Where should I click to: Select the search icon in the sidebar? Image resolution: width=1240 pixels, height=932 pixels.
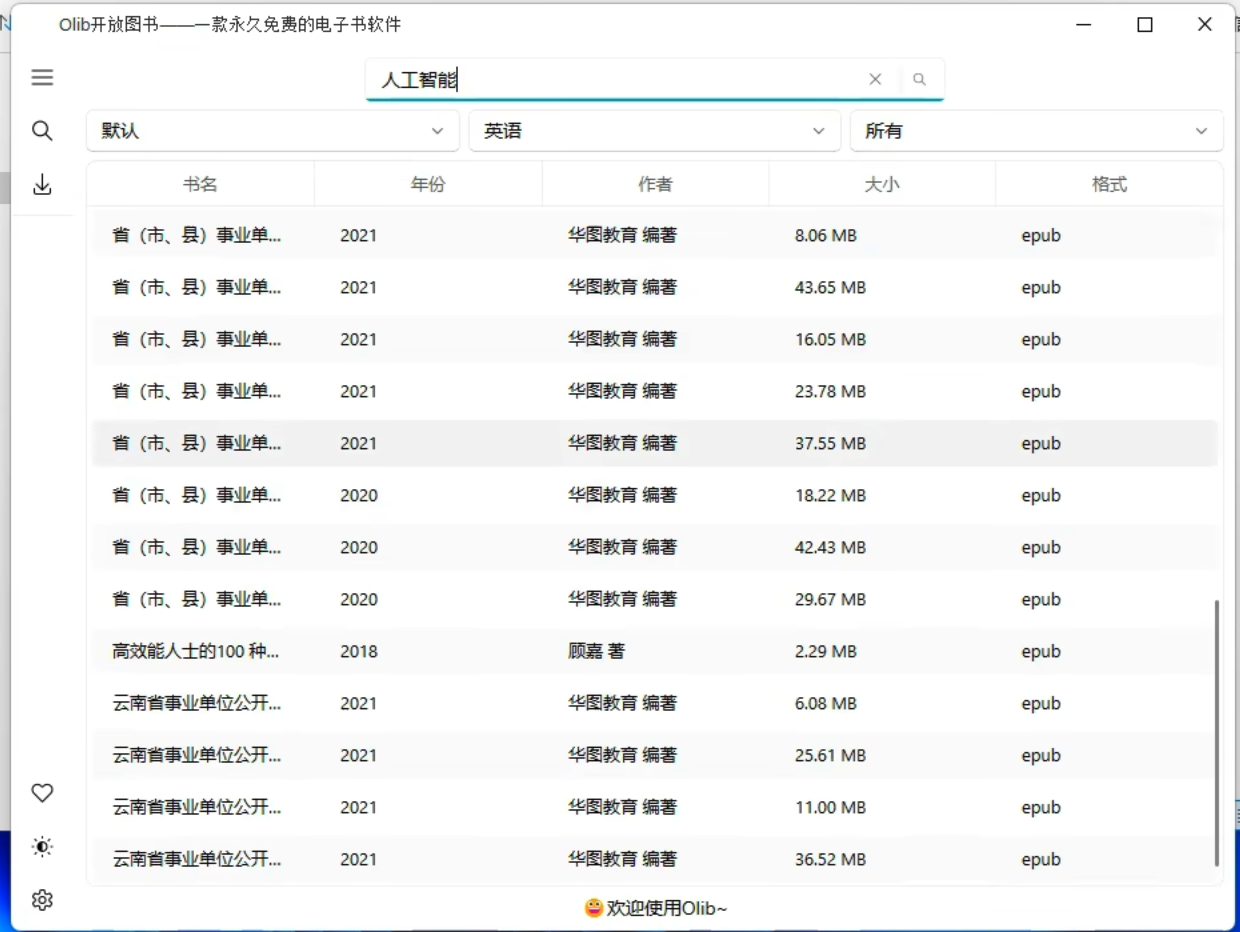pos(42,130)
